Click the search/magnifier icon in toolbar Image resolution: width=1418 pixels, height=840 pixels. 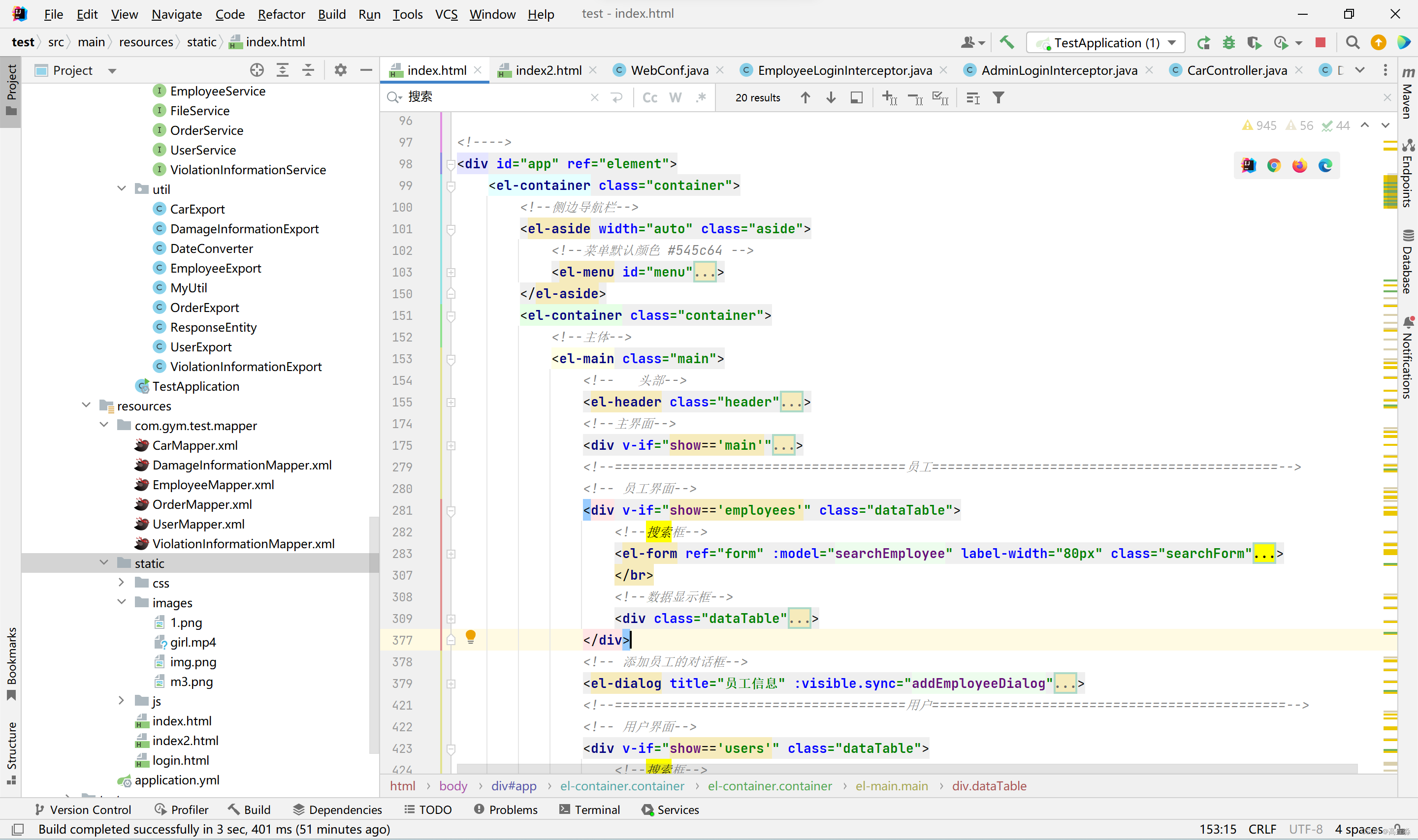click(1353, 42)
